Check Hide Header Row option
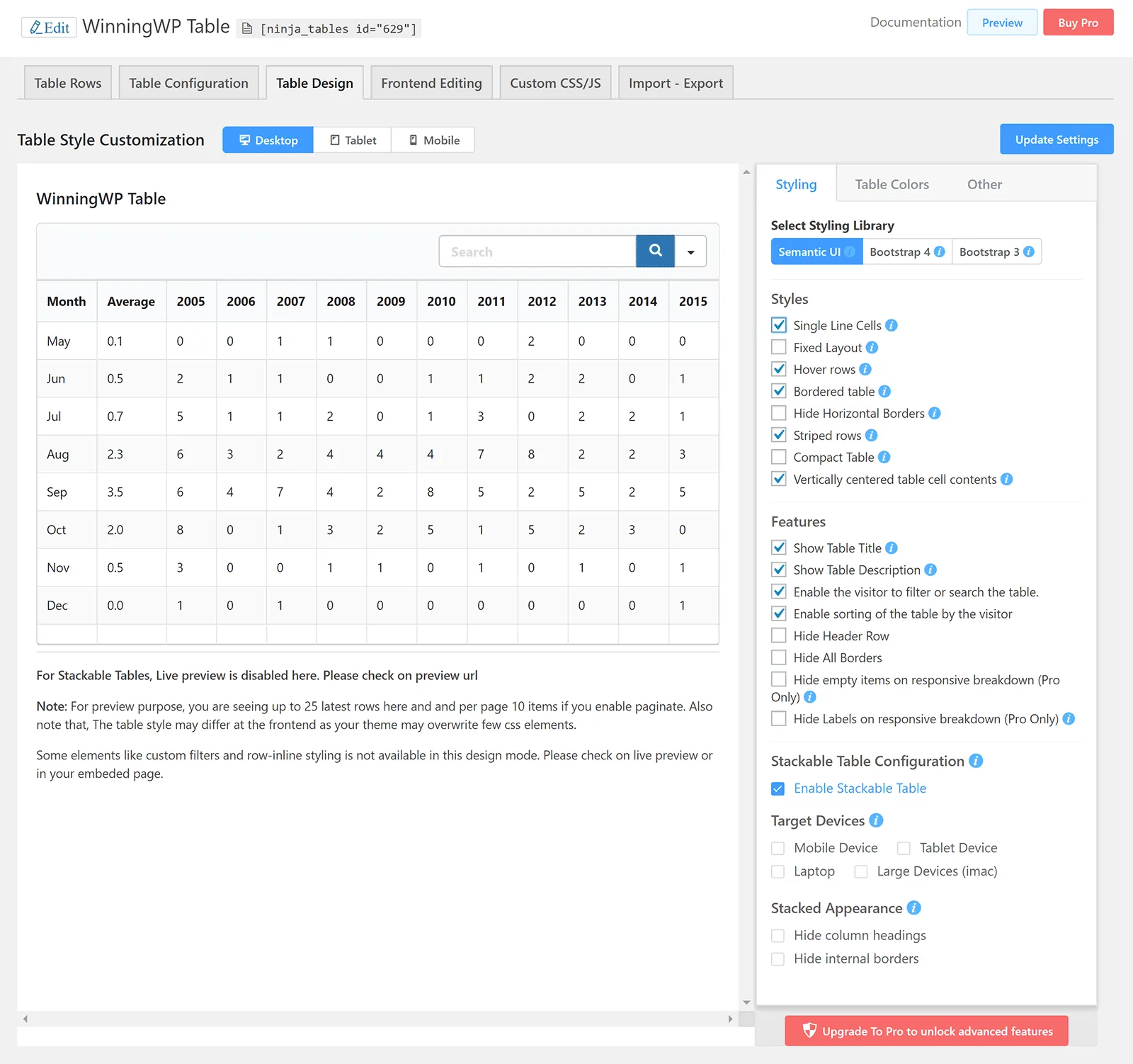This screenshot has width=1133, height=1064. point(779,635)
